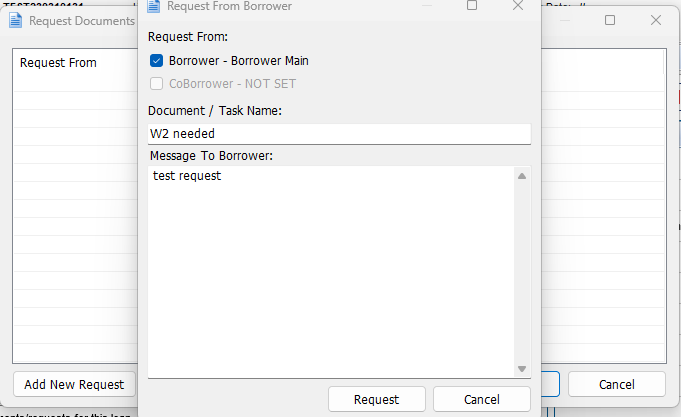Click the partially hidden blue-outlined button beside Cancel

click(550, 384)
